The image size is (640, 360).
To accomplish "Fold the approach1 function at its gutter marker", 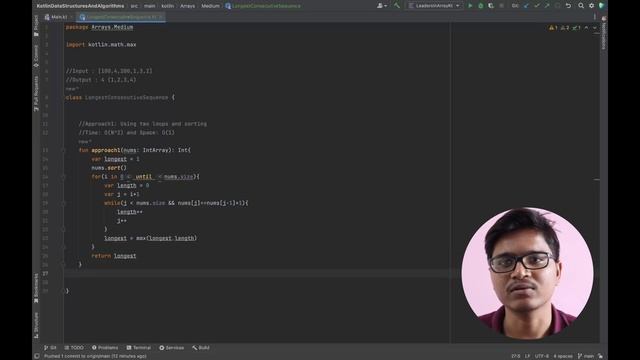I will [x=64, y=150].
